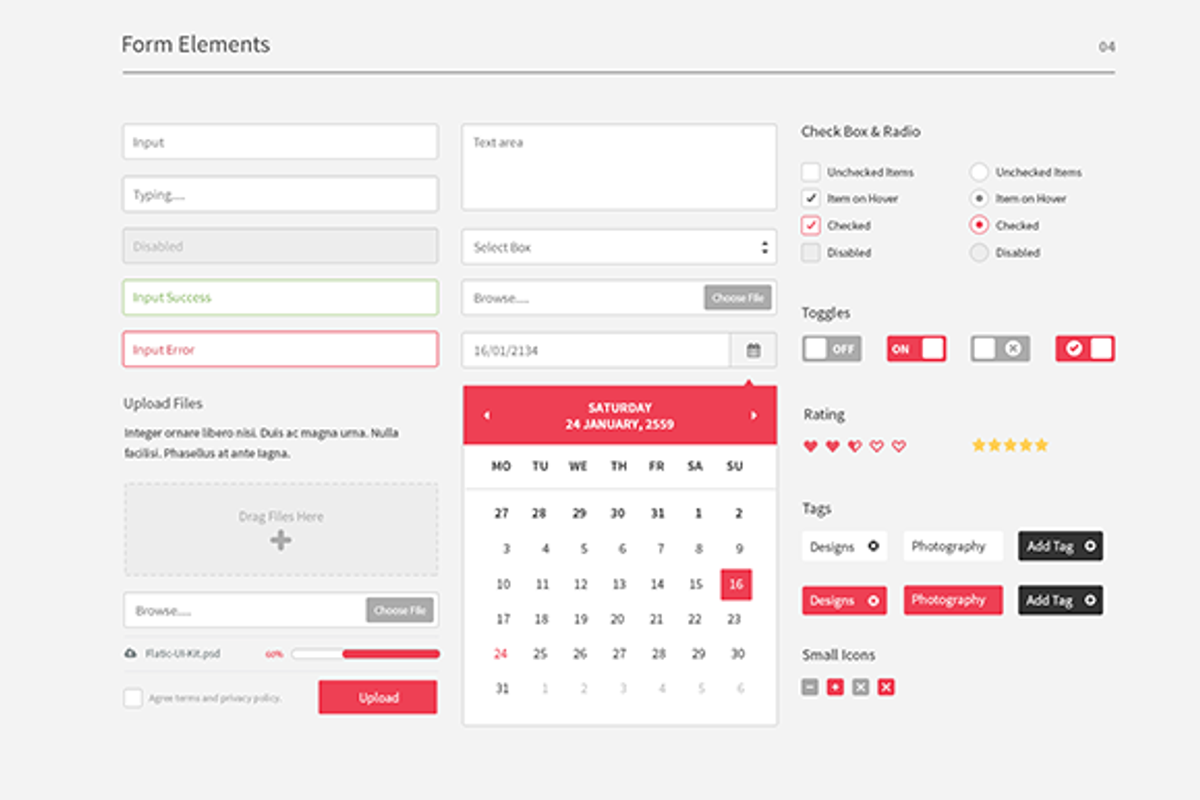Select highlighted day 16 in calendar

click(x=736, y=584)
